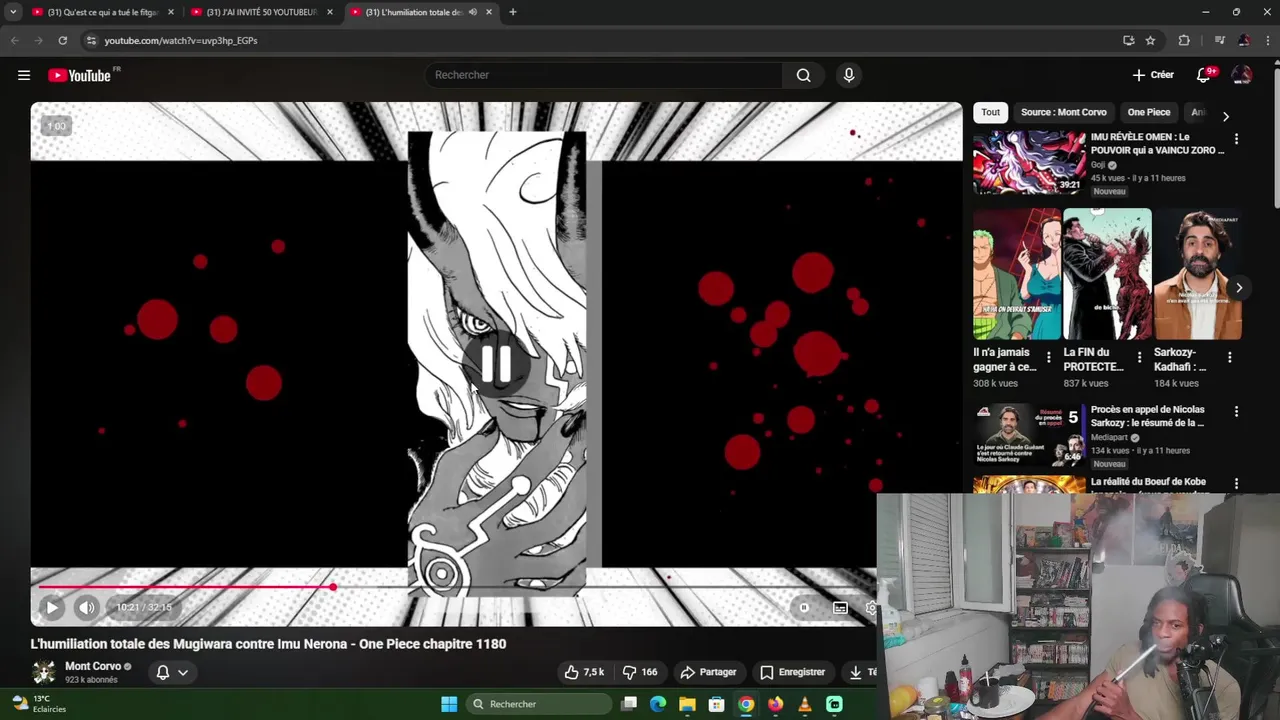Open YouTube notifications bell with 9+ badge
Screen dimensions: 1280x720
[1203, 75]
